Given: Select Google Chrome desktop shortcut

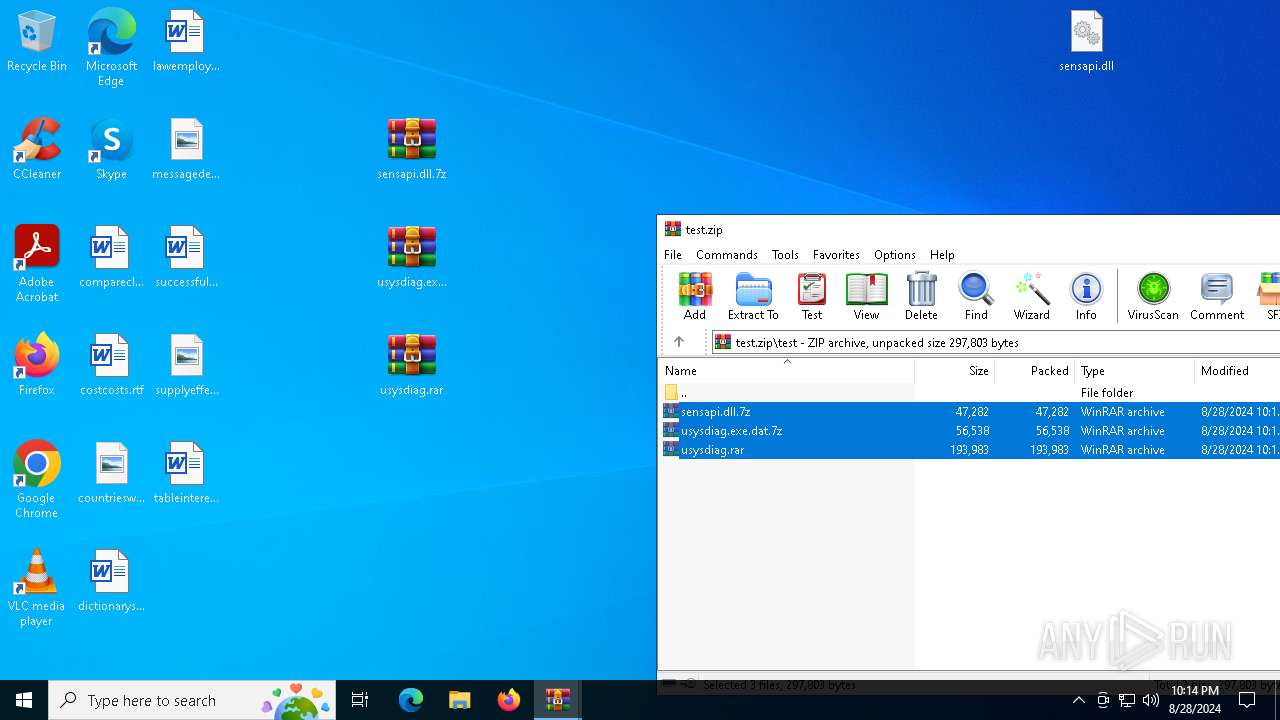Looking at the screenshot, I should click(x=37, y=480).
